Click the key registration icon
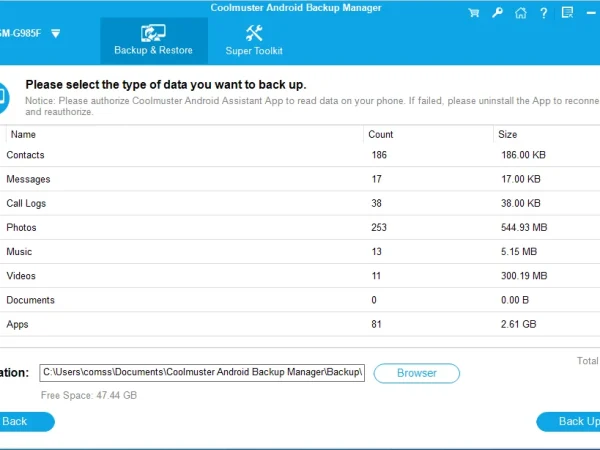Screen dimensions: 600x450 point(497,13)
